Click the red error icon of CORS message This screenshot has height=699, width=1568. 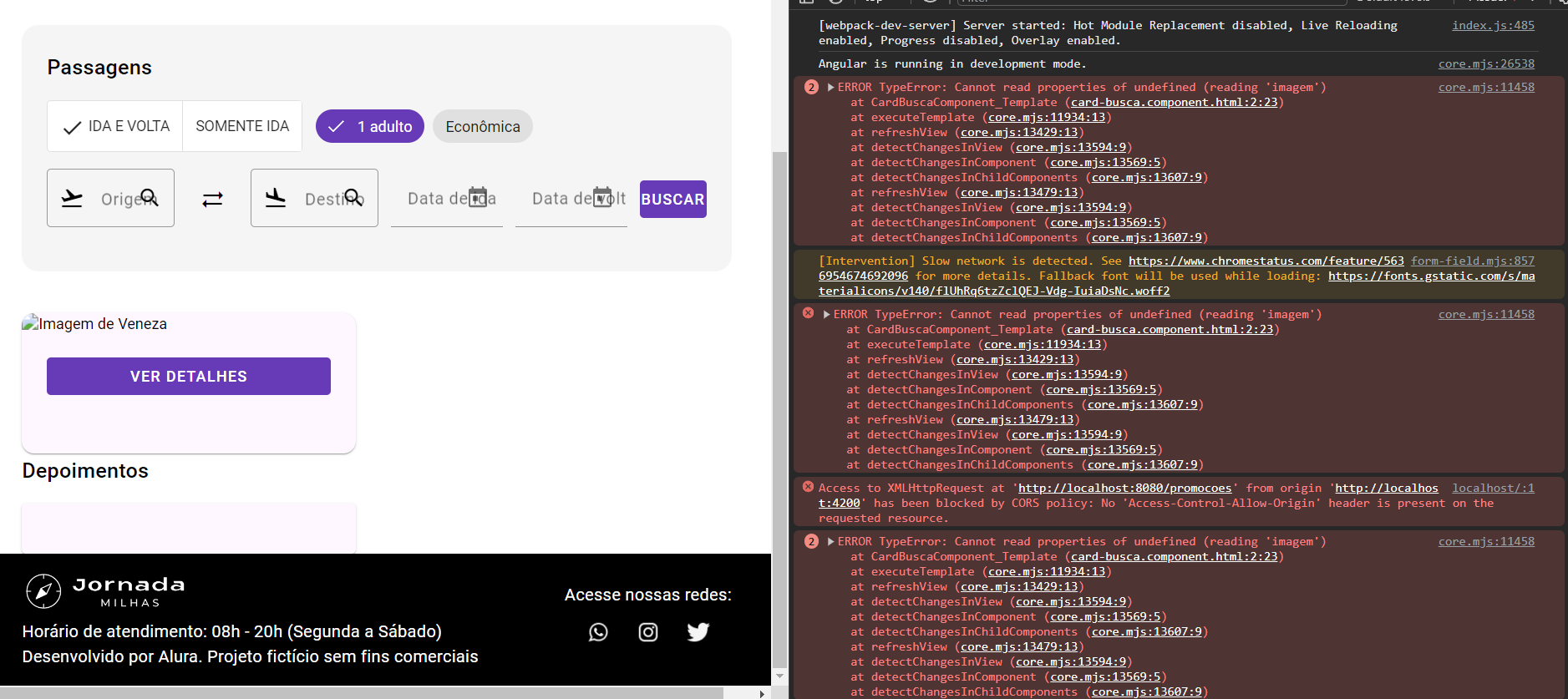808,487
